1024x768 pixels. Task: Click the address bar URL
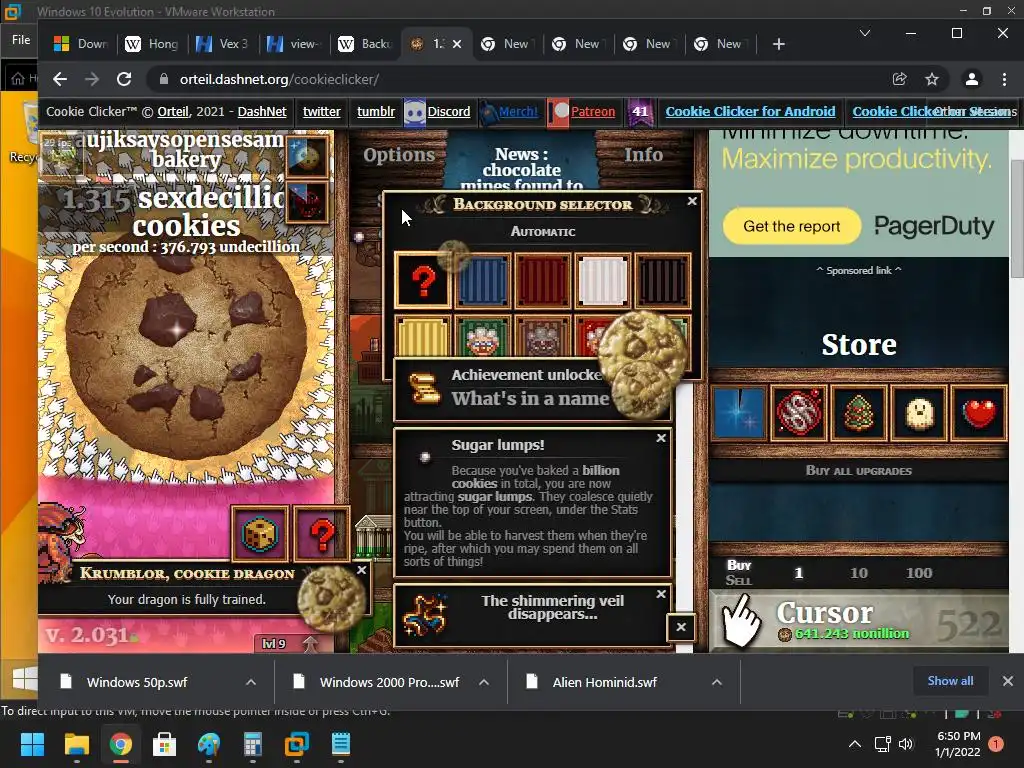pos(280,80)
